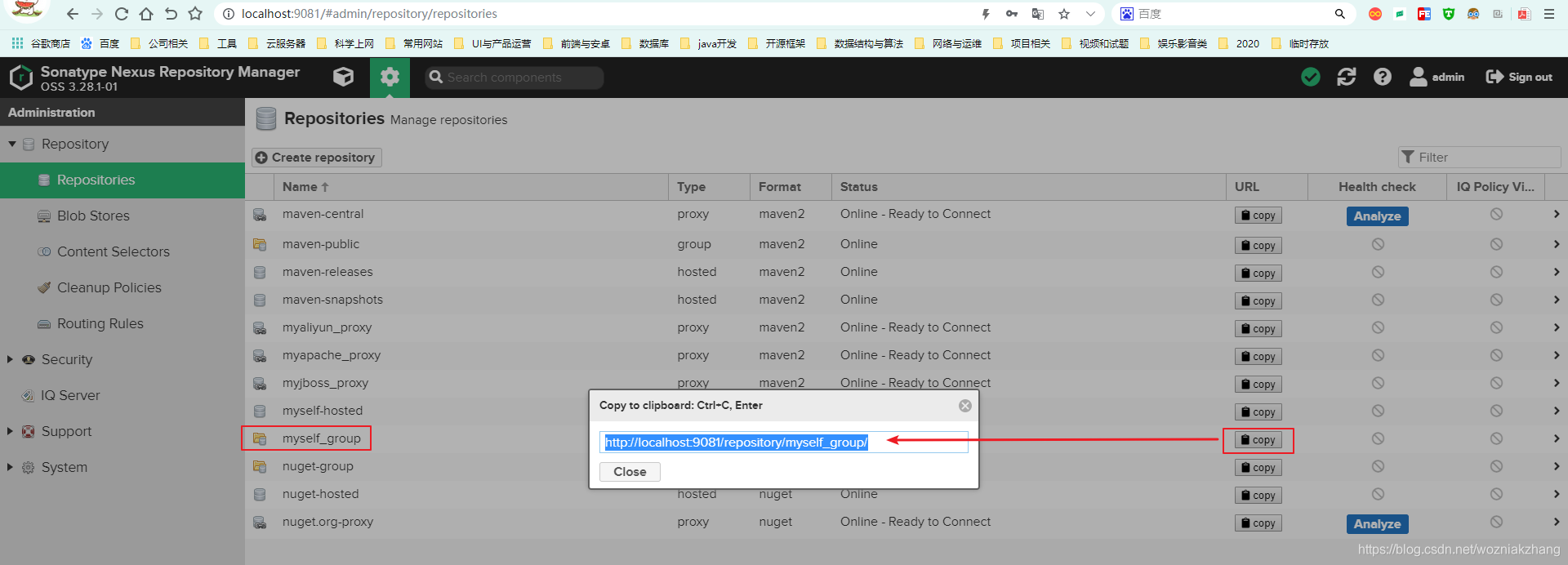Click the Close button in clipboard dialog
The image size is (1568, 565).
click(630, 472)
